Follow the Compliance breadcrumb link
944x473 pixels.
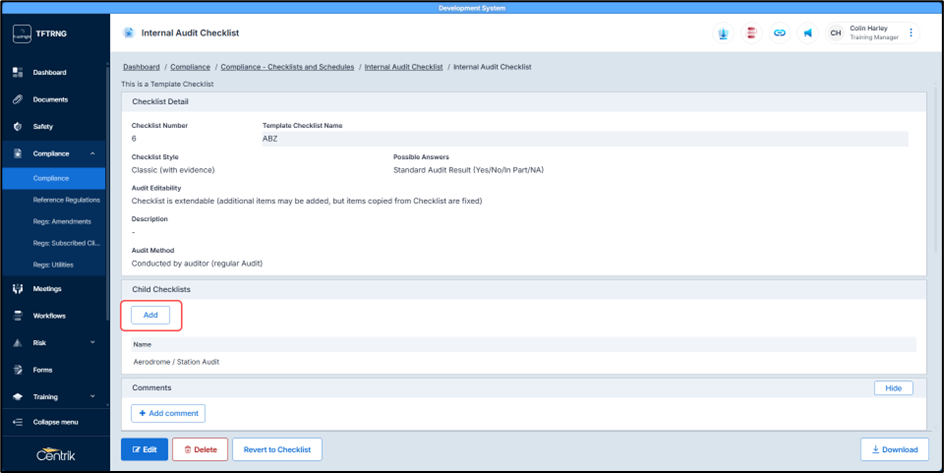[190, 67]
